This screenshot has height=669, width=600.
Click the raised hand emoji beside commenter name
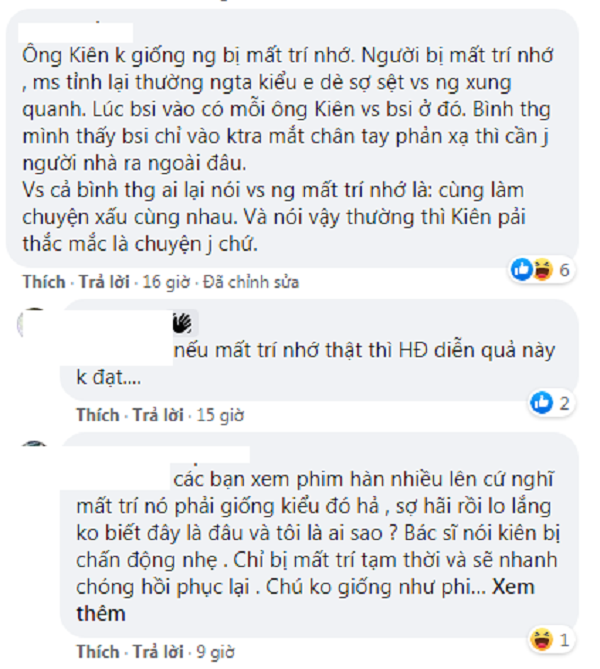point(183,322)
